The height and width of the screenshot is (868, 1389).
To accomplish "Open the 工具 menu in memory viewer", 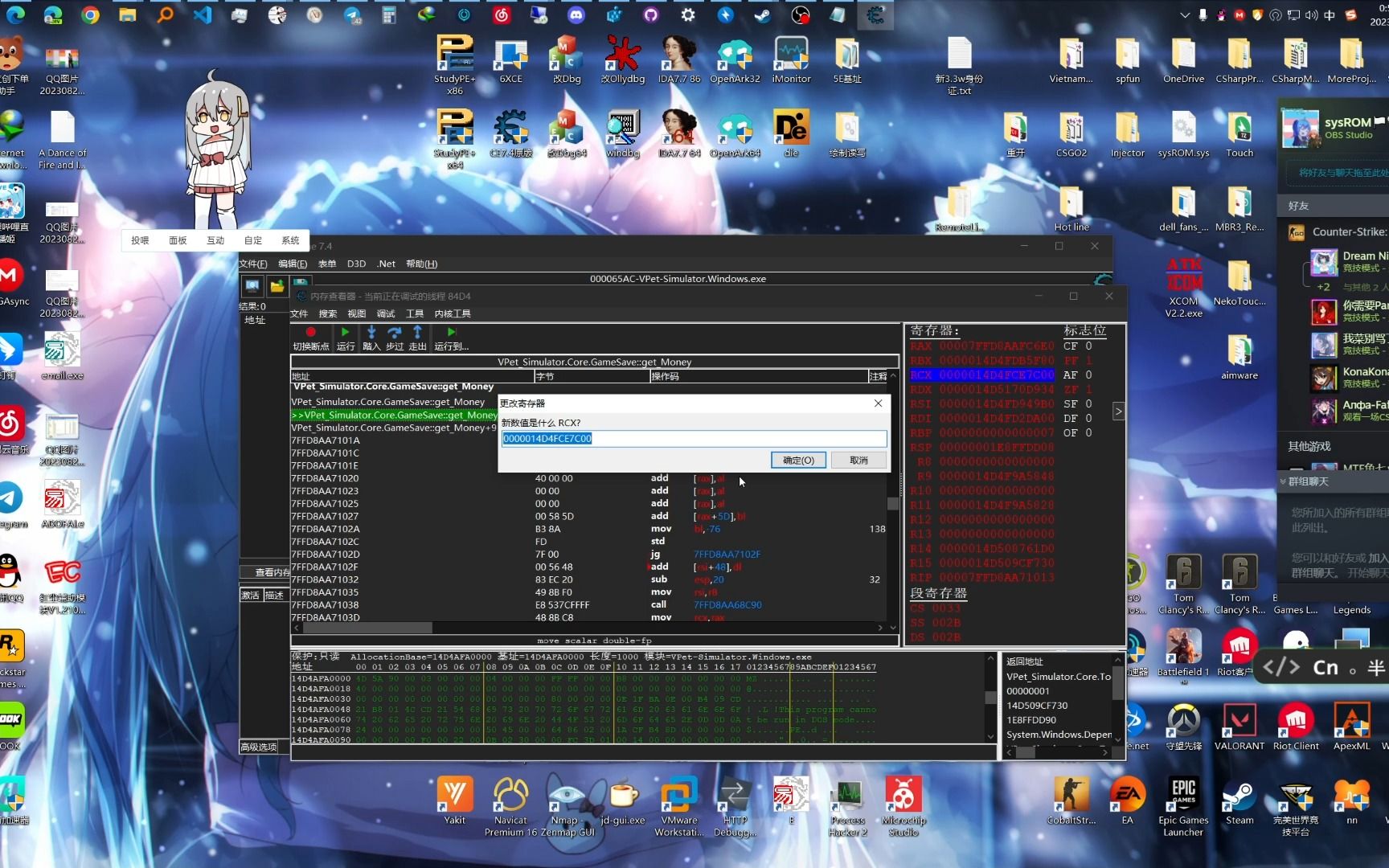I will (415, 313).
